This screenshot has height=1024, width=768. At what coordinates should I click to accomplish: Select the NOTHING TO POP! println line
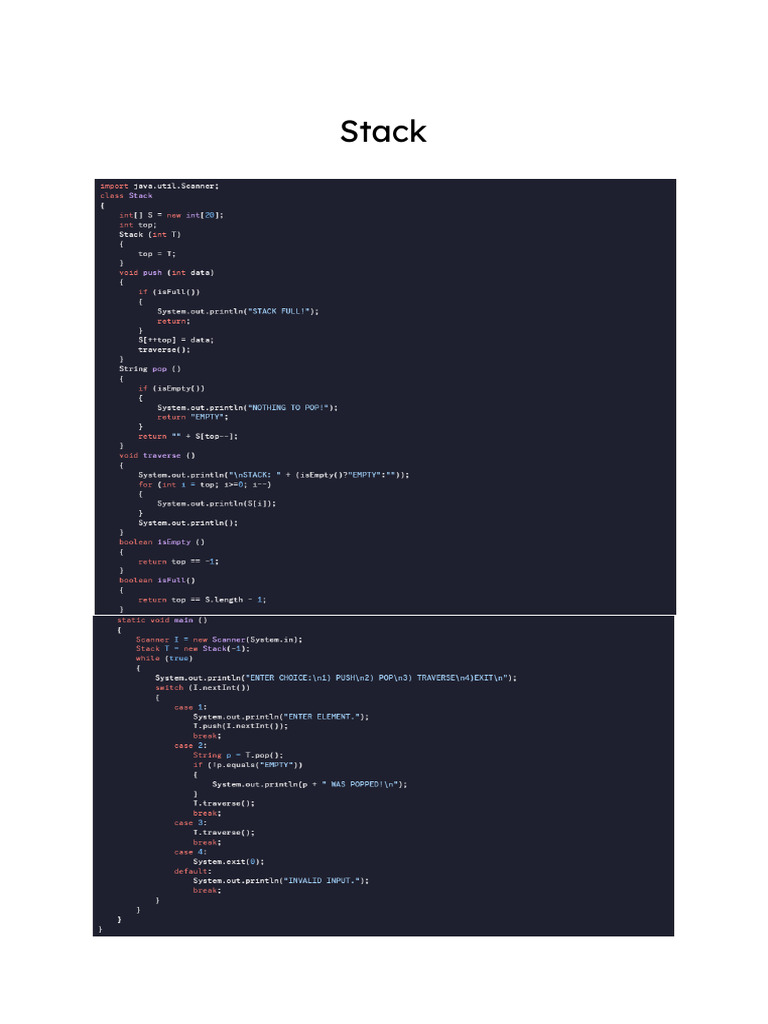click(x=248, y=408)
